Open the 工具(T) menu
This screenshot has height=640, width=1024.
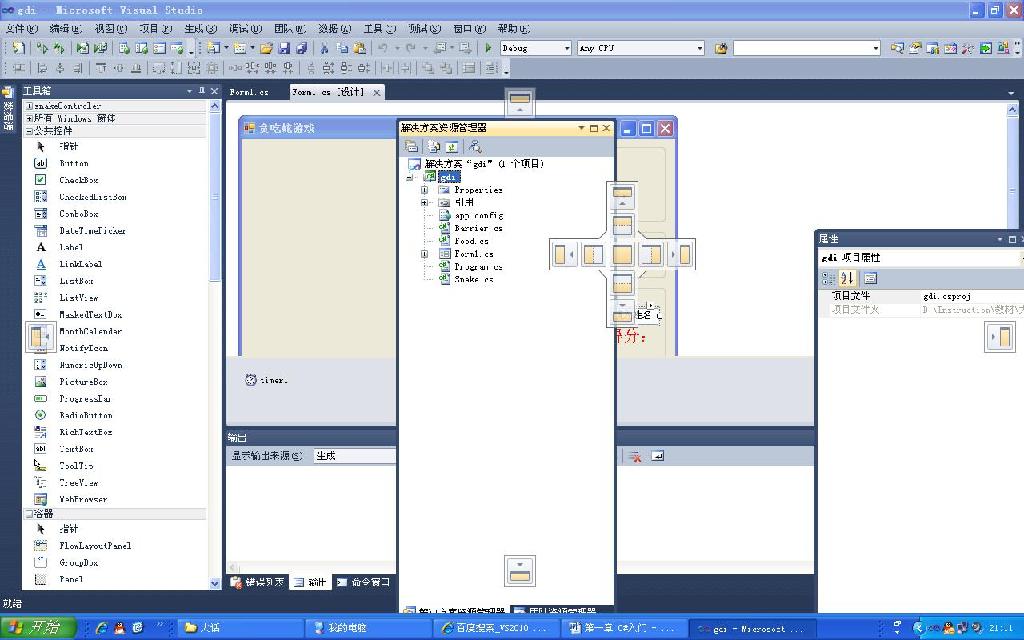click(x=378, y=29)
